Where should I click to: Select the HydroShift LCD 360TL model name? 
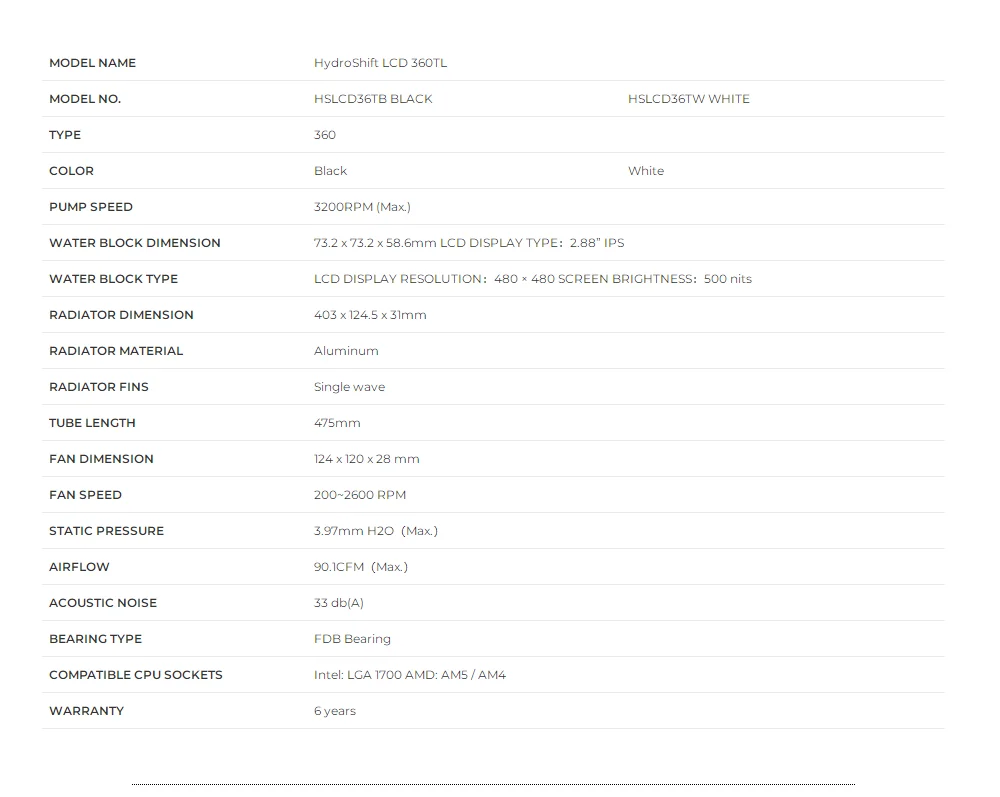380,63
